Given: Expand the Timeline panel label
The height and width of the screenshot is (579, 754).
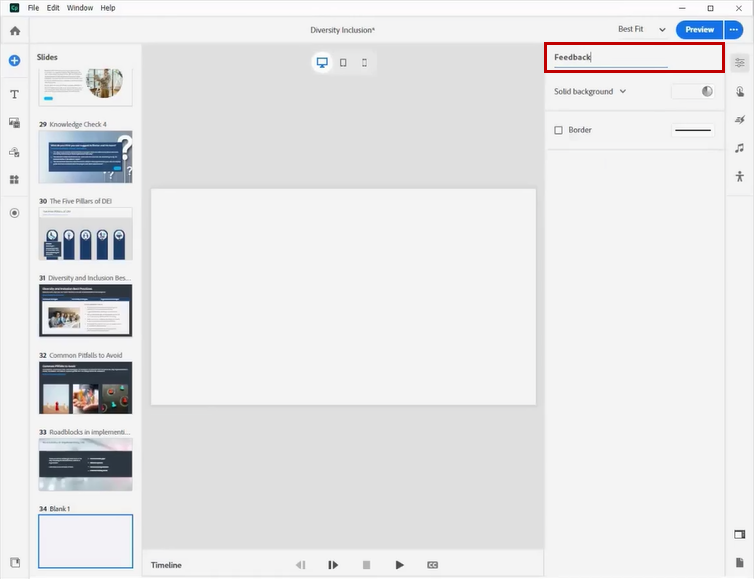Looking at the screenshot, I should coord(166,565).
